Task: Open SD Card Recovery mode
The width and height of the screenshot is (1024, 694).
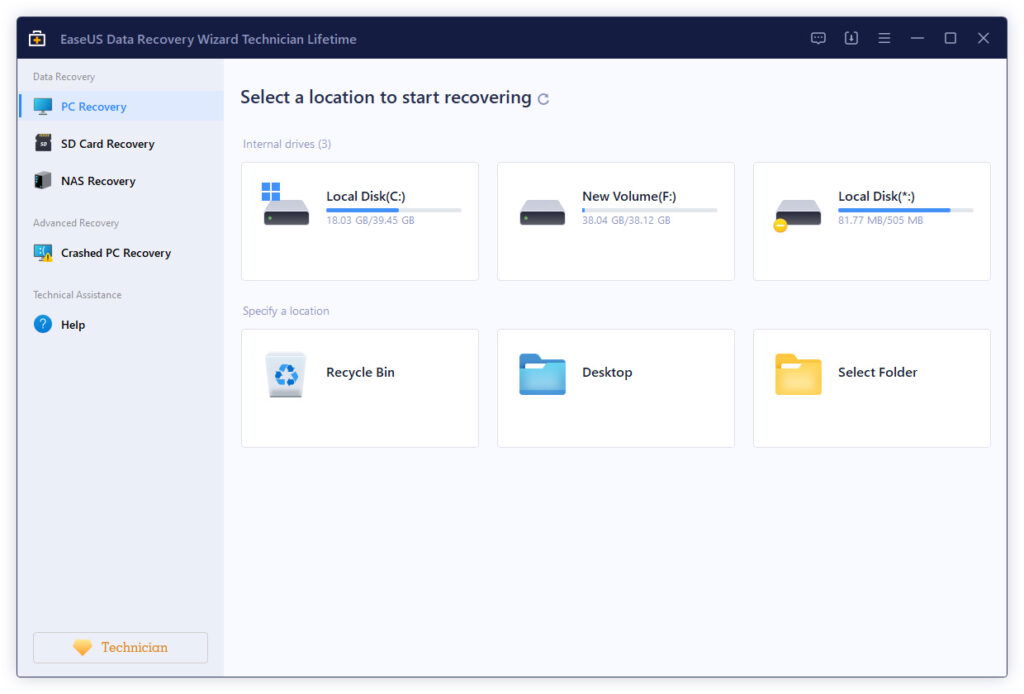Action: tap(121, 144)
